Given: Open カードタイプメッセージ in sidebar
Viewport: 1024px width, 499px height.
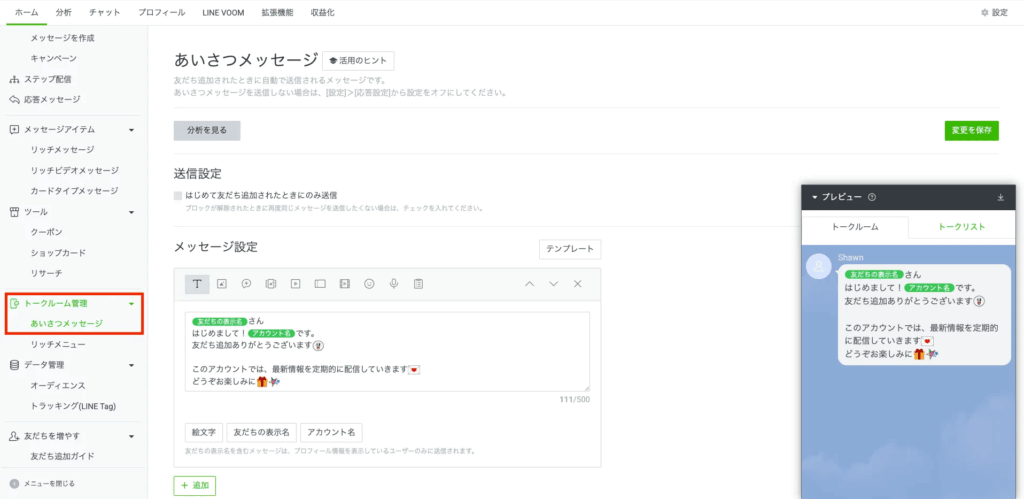Looking at the screenshot, I should [74, 191].
